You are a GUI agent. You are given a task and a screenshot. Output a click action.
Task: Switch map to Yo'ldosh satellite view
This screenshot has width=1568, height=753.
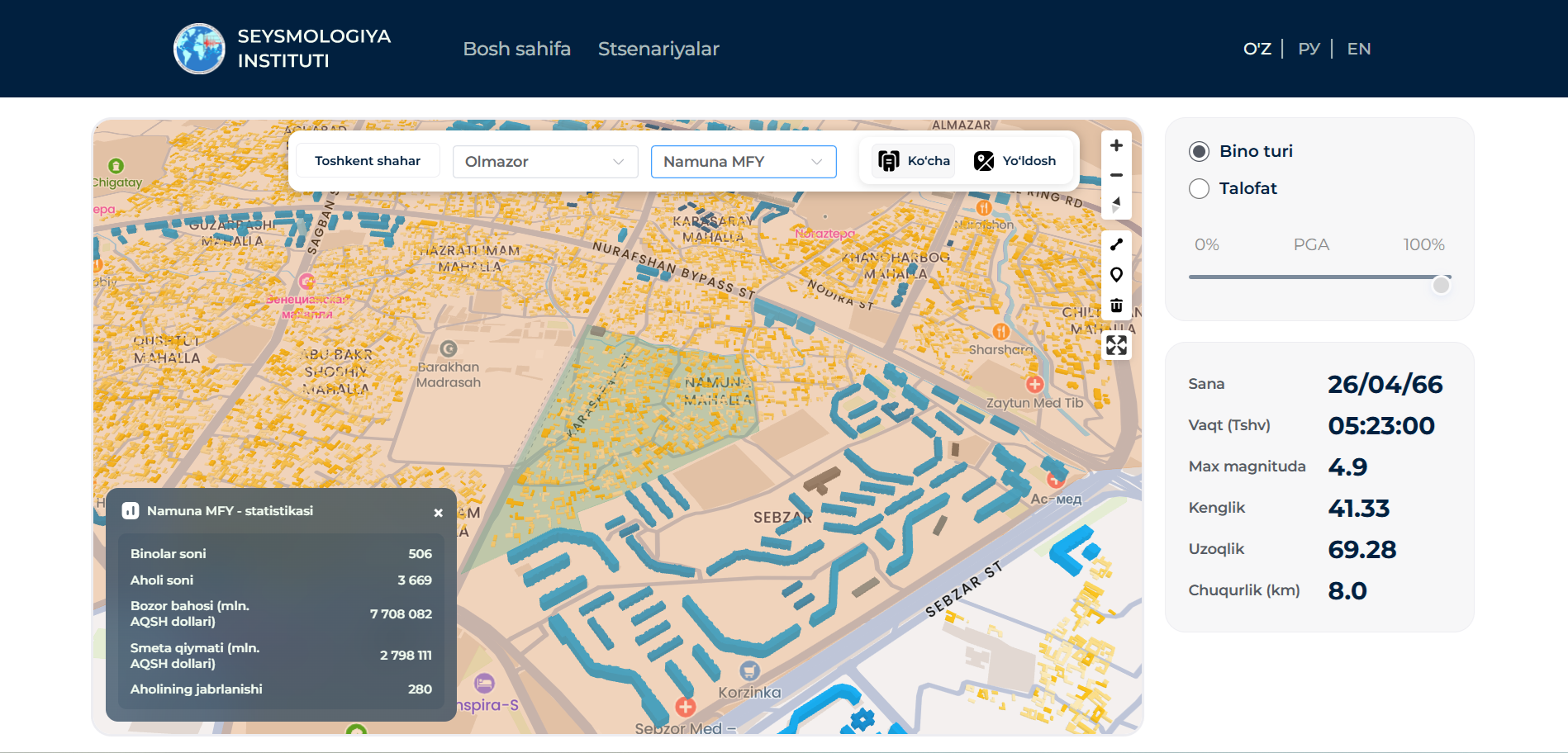pos(1015,161)
